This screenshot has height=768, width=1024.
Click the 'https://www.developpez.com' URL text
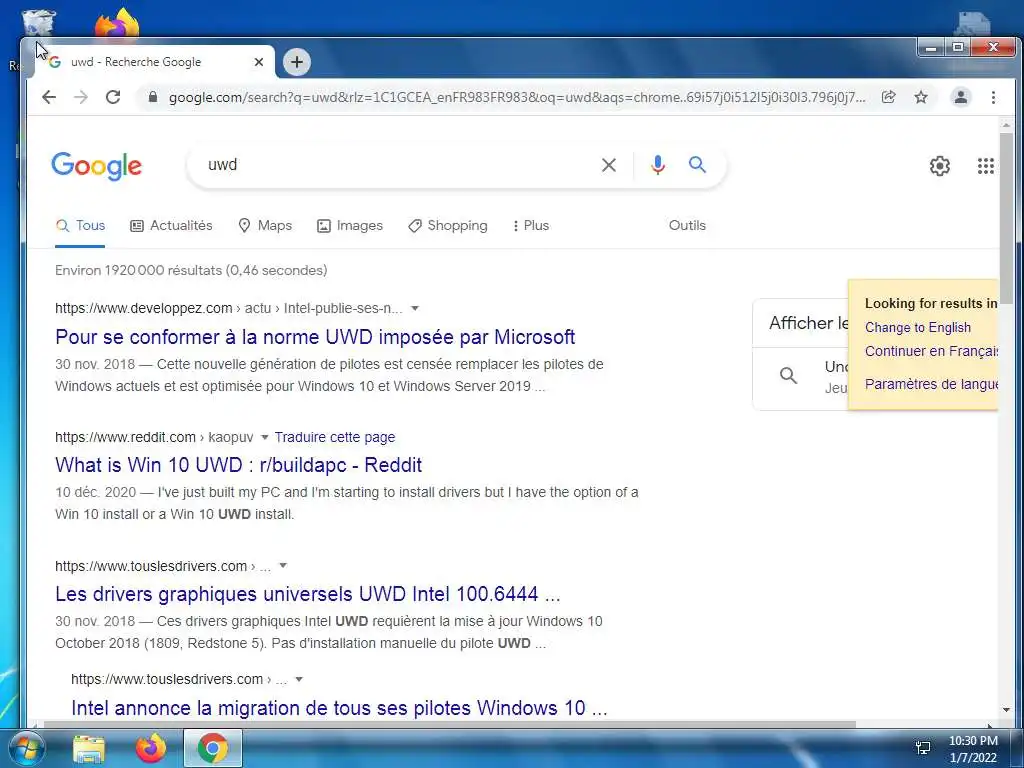click(x=144, y=308)
